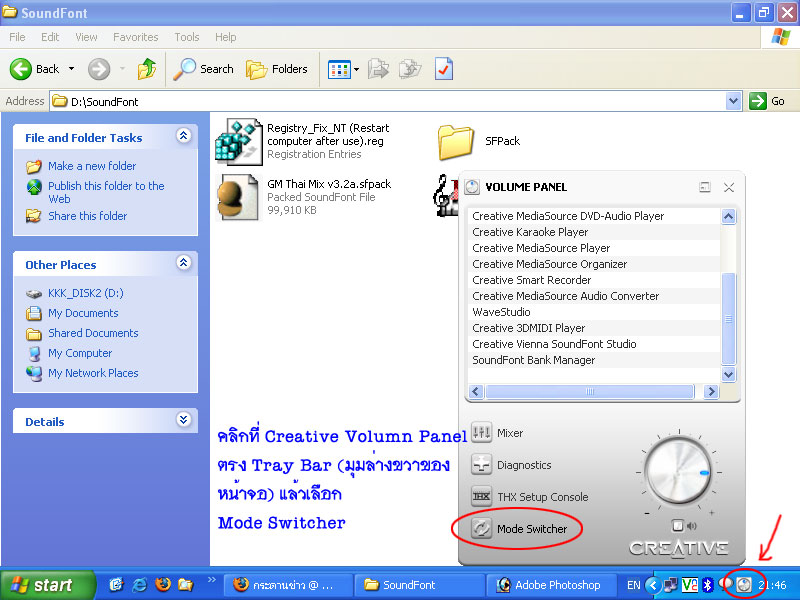800x600 pixels.
Task: Click the Windows start button
Action: (x=46, y=585)
